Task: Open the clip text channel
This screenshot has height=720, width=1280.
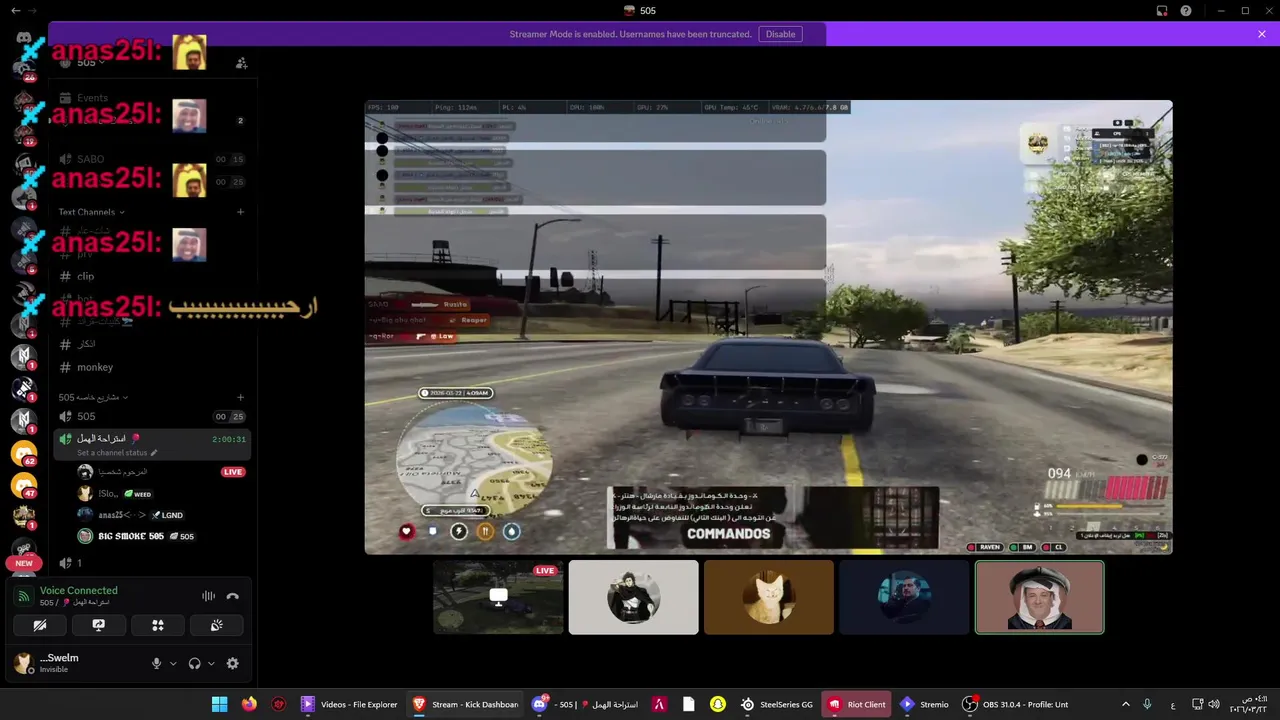Action: tap(150, 276)
